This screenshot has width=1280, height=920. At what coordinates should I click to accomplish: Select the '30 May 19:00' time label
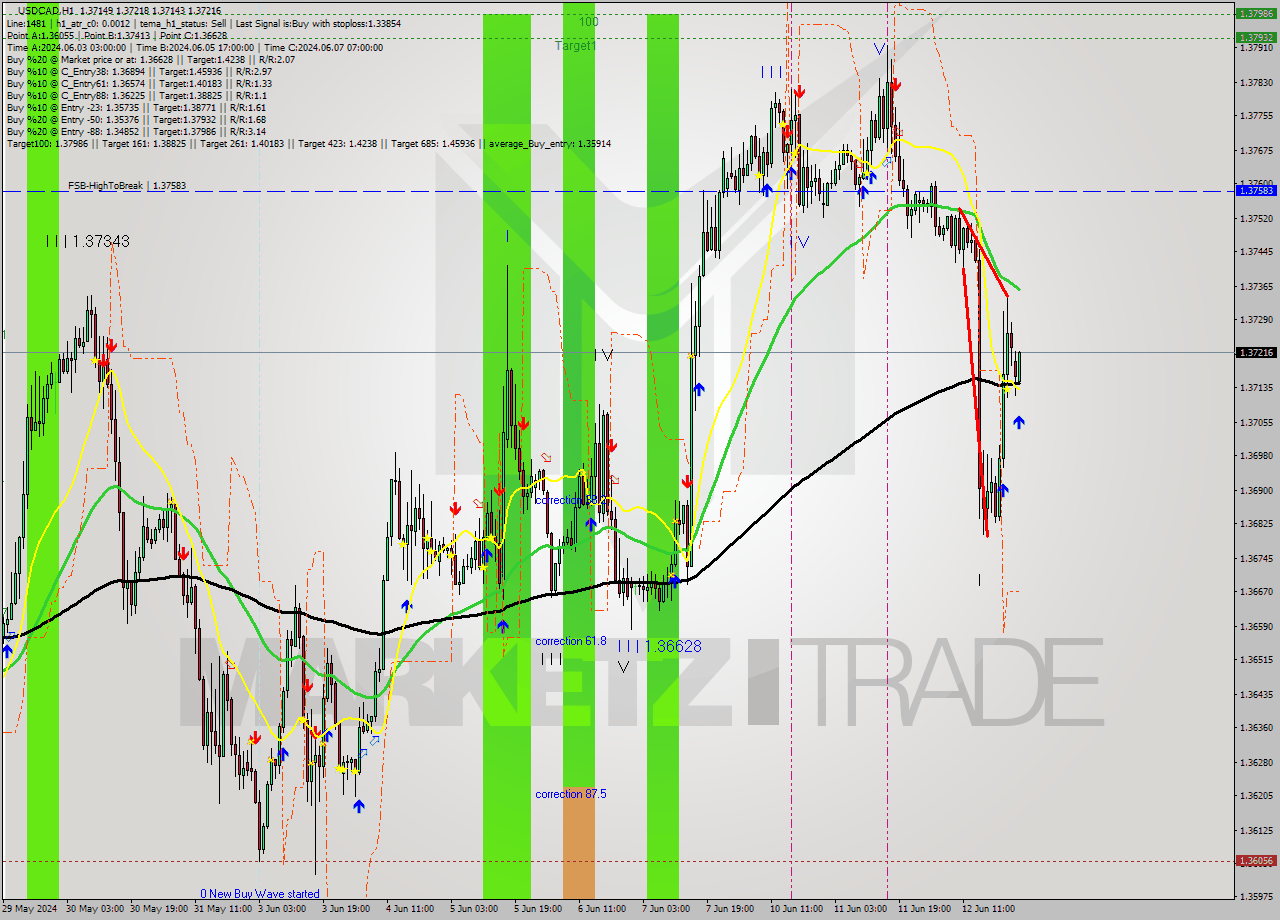(x=161, y=909)
